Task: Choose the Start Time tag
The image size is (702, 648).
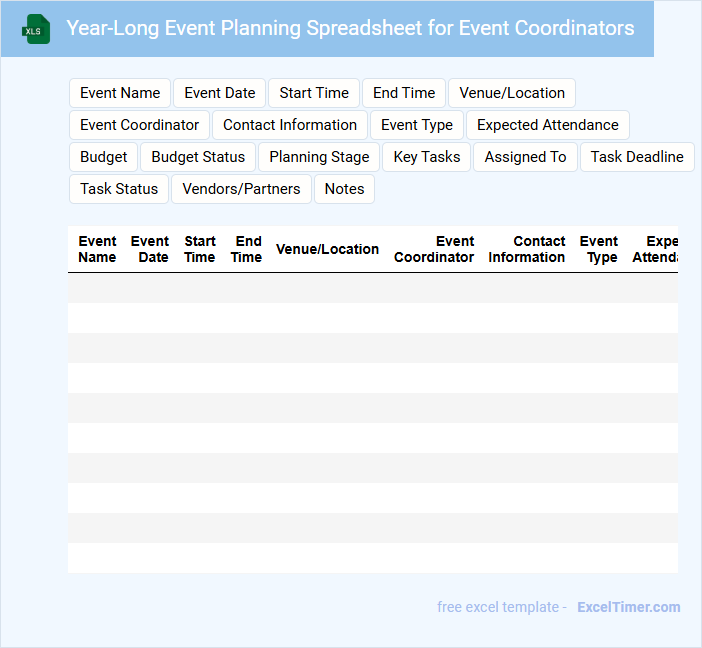Action: tap(314, 93)
